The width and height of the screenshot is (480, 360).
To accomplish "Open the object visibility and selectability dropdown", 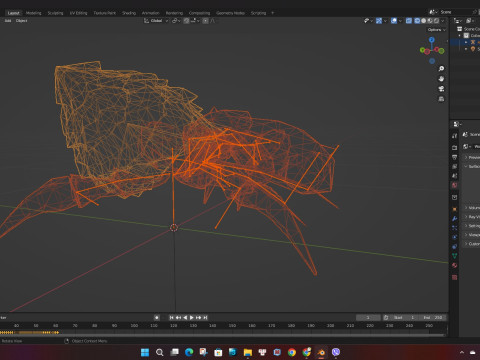I will [x=368, y=21].
